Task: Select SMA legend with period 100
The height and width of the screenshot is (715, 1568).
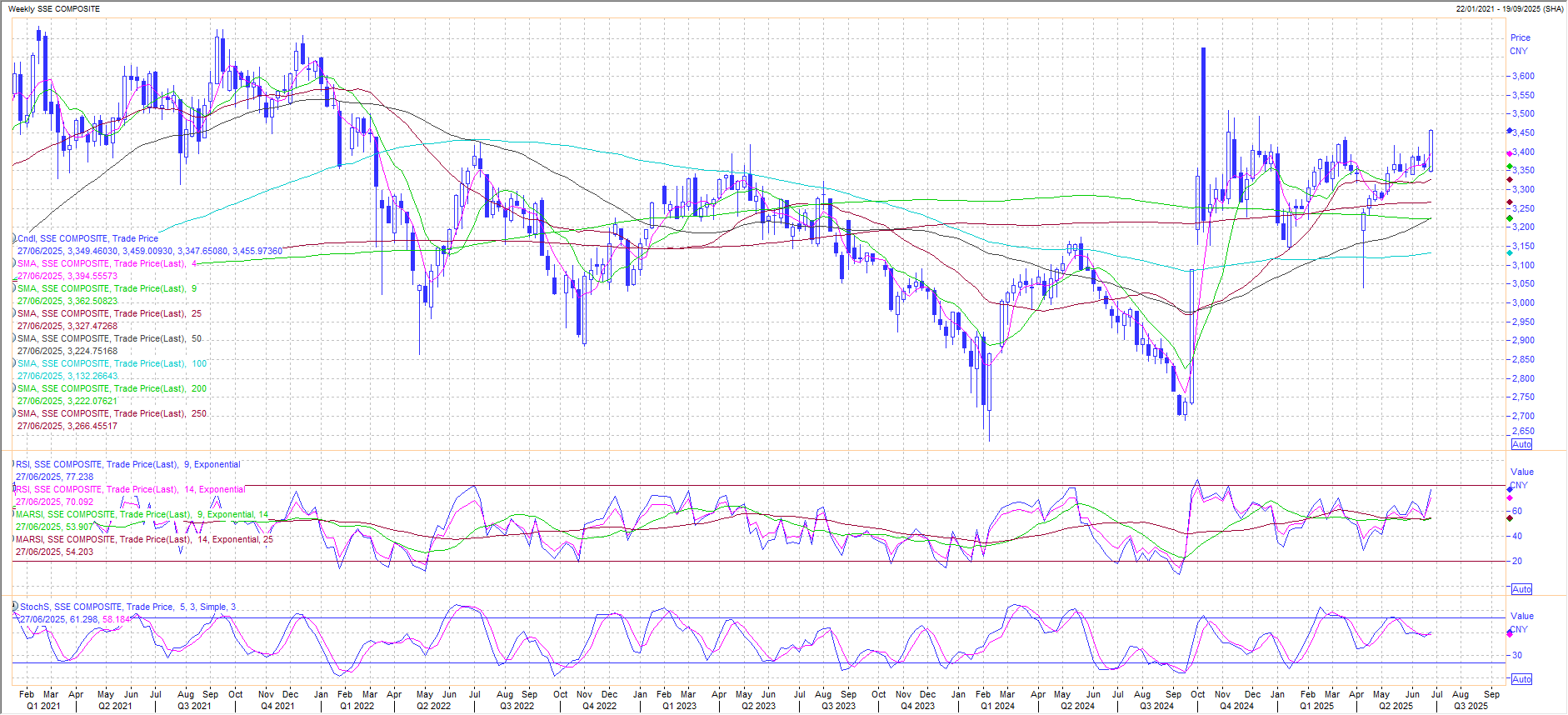Action: click(112, 363)
